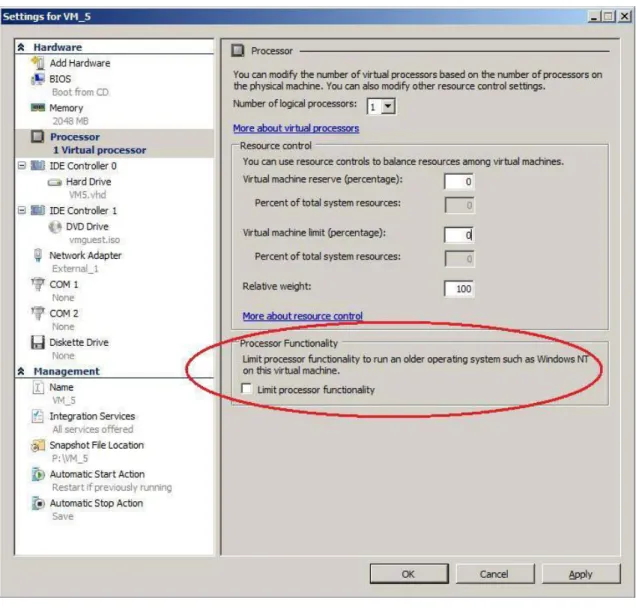Click the Relative weight field
This screenshot has height=610, width=636.
459,289
